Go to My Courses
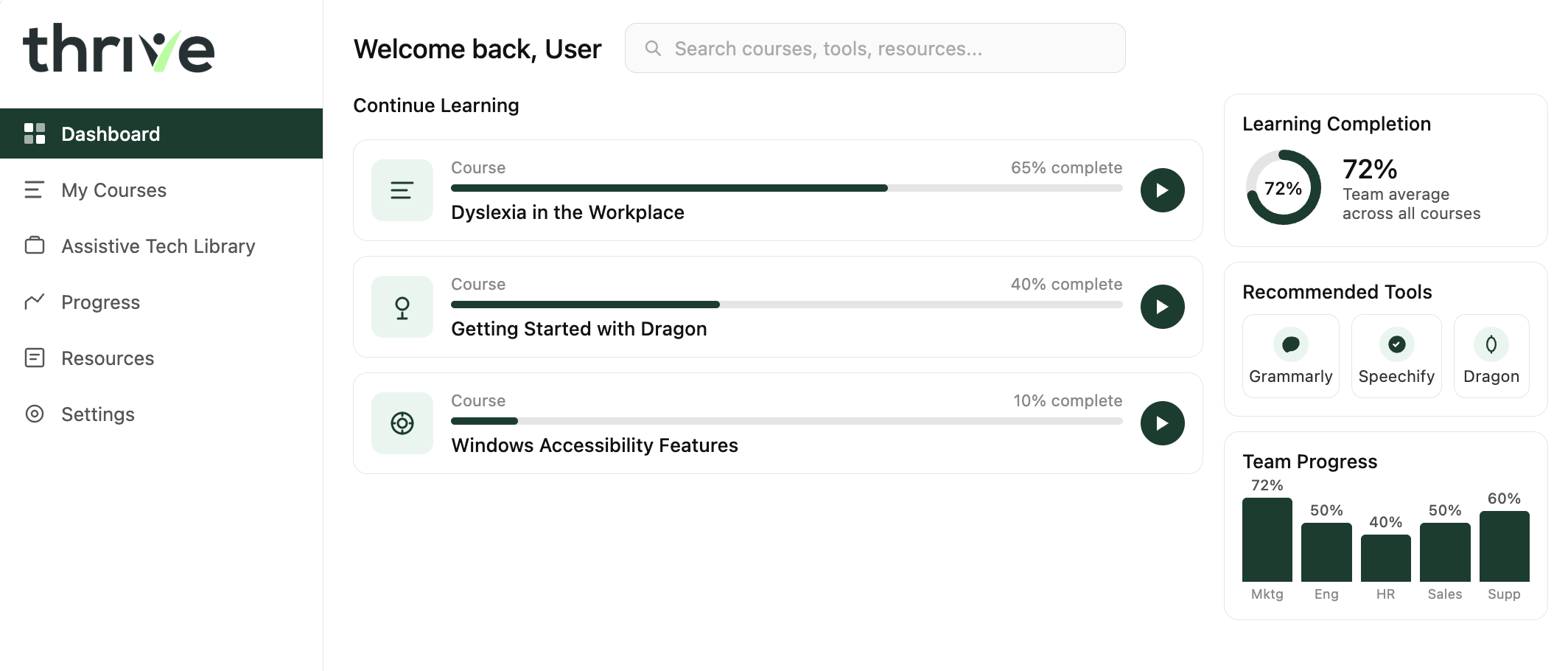 coord(113,190)
